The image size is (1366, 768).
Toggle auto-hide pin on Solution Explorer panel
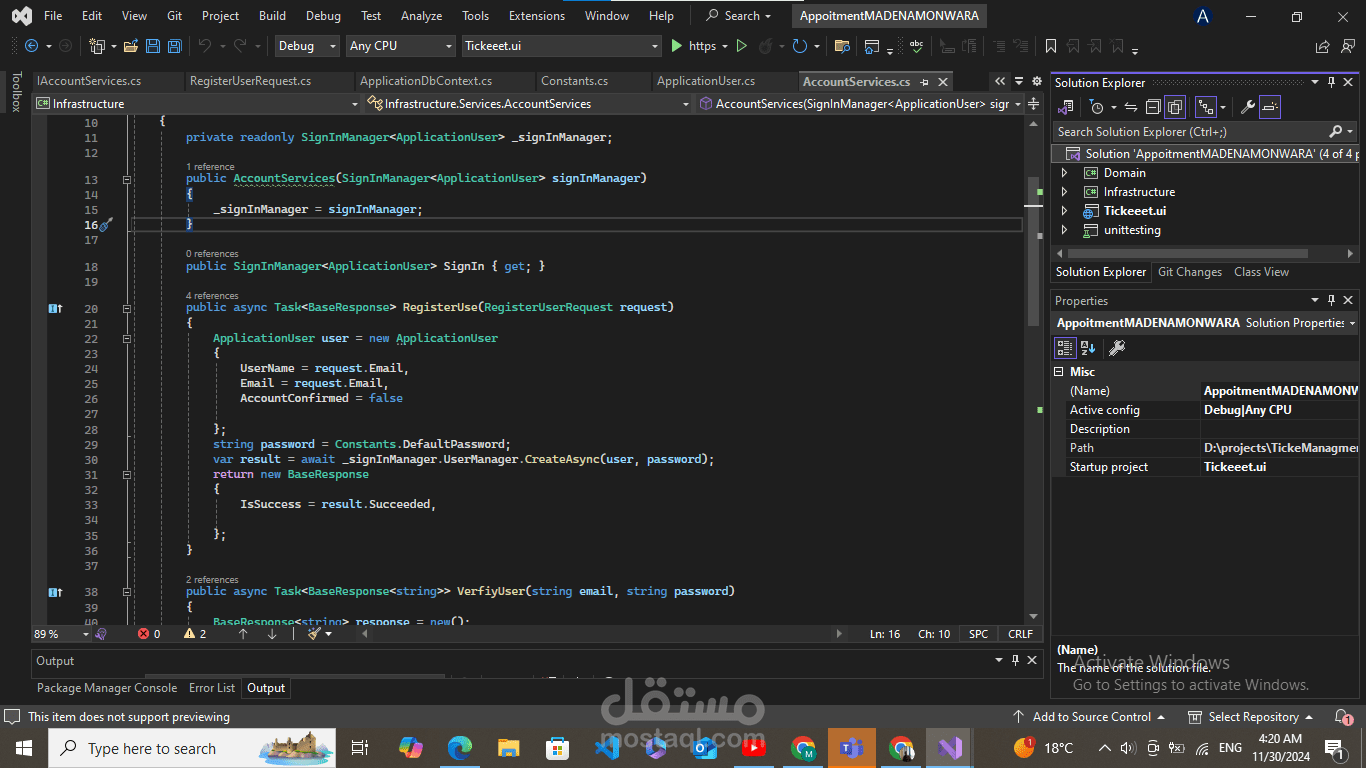1331,83
